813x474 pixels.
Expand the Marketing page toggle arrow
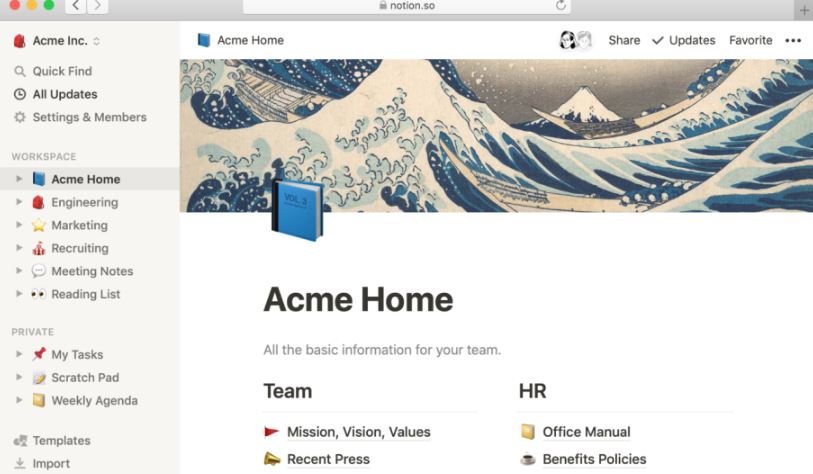[19, 225]
